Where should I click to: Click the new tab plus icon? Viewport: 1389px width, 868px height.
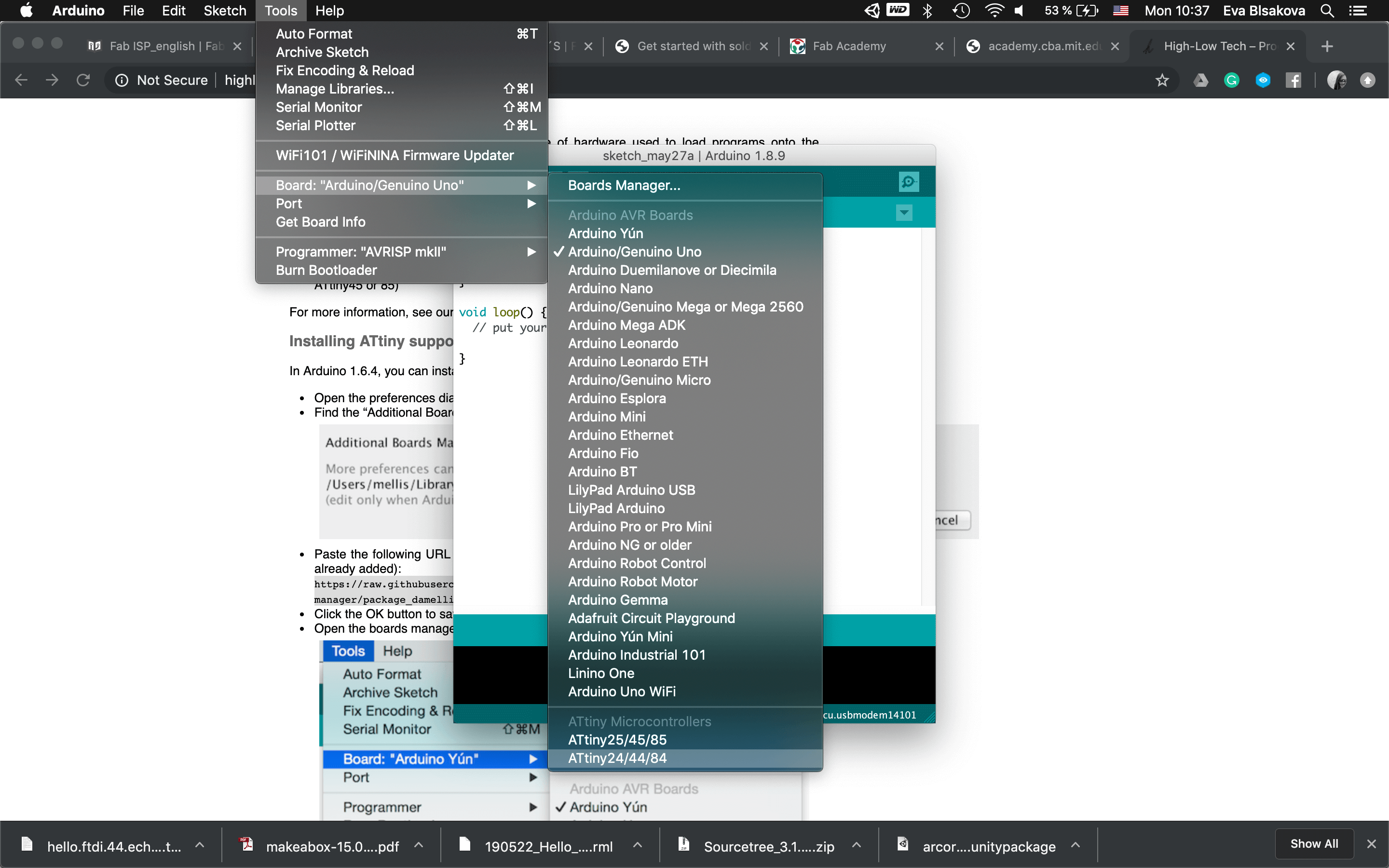click(1326, 46)
